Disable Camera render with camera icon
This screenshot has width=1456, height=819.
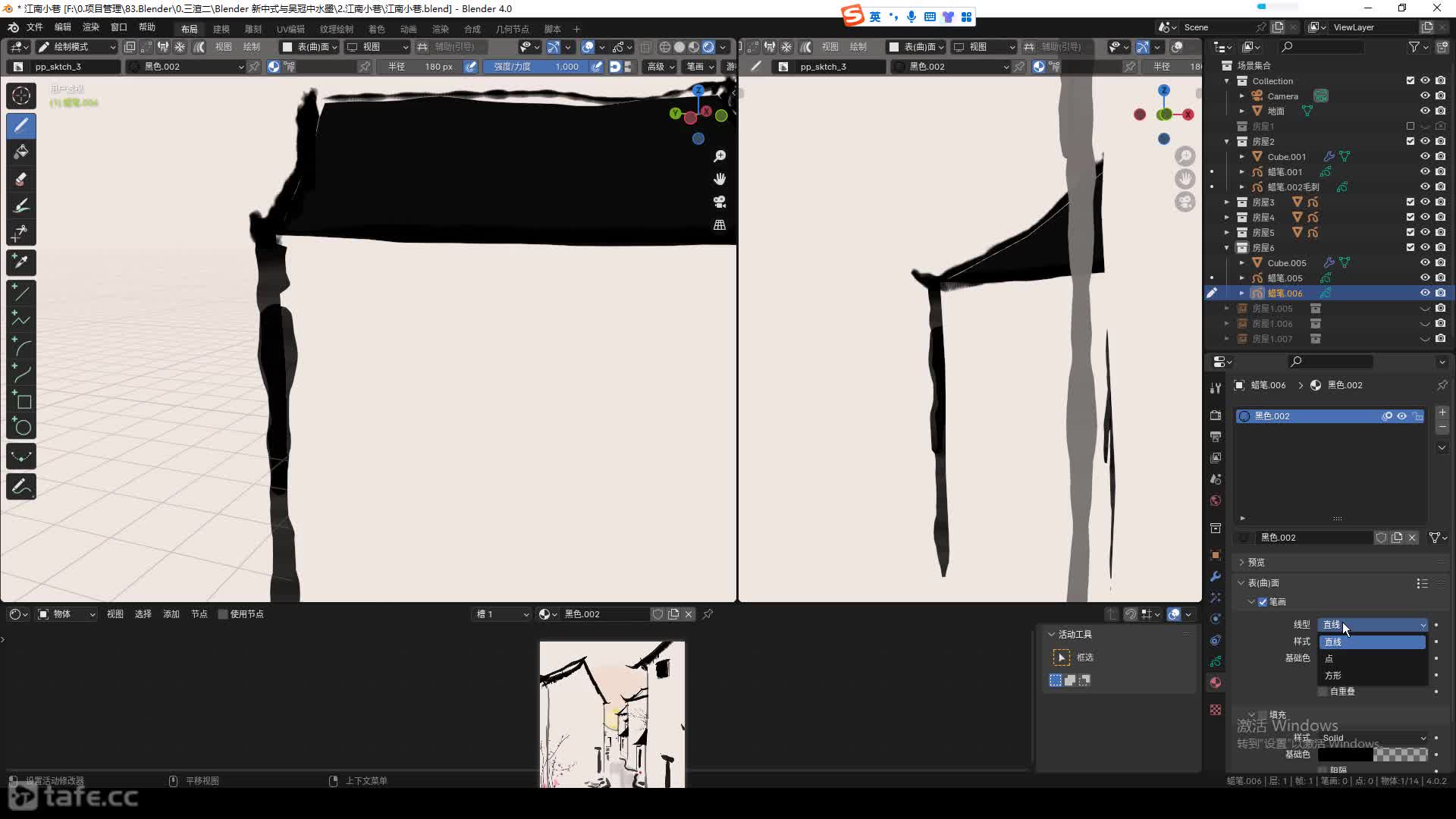[1441, 96]
